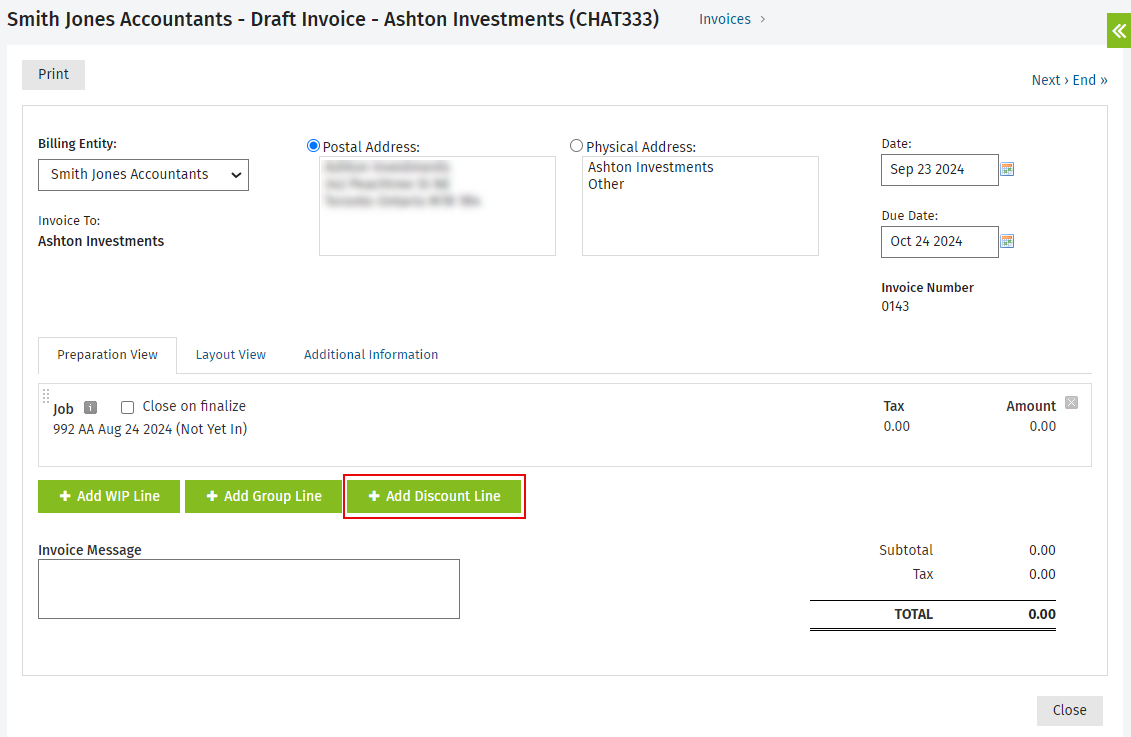Click into the Postal Address text area
Viewport: 1131px width, 737px height.
(x=437, y=206)
